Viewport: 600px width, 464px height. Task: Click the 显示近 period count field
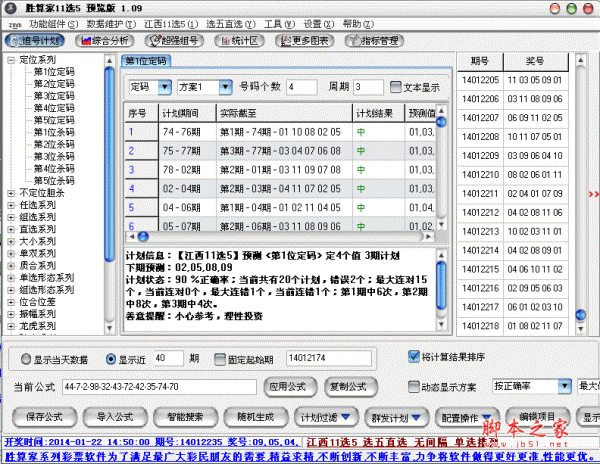pos(168,358)
